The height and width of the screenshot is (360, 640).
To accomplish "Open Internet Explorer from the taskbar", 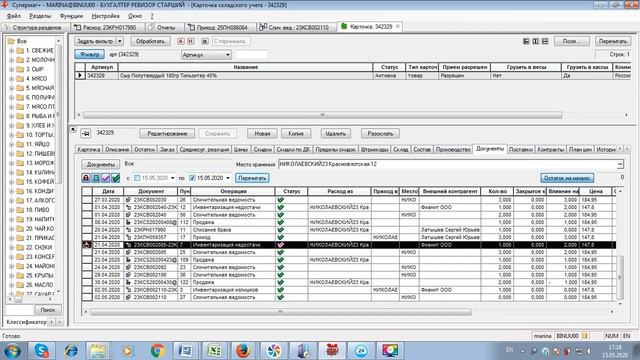I will tap(71, 351).
